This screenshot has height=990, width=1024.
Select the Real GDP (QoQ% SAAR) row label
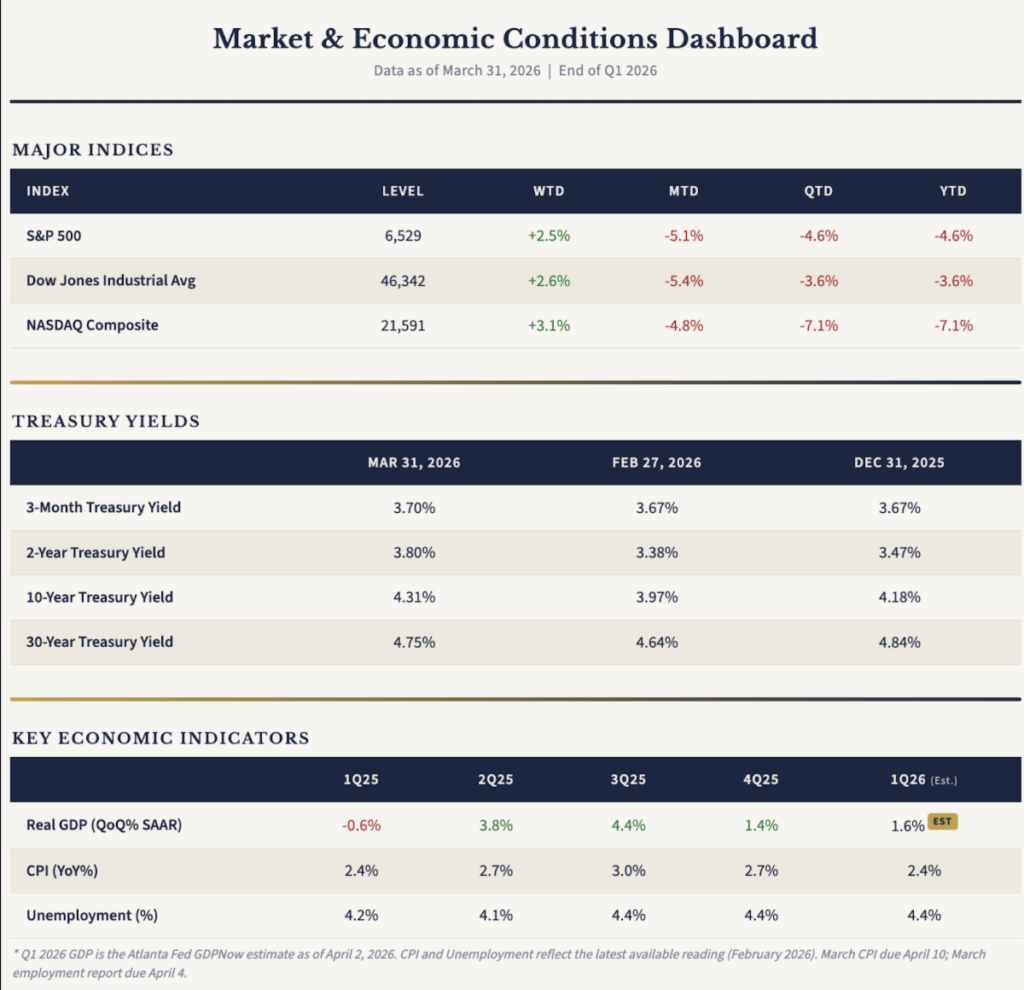(107, 826)
